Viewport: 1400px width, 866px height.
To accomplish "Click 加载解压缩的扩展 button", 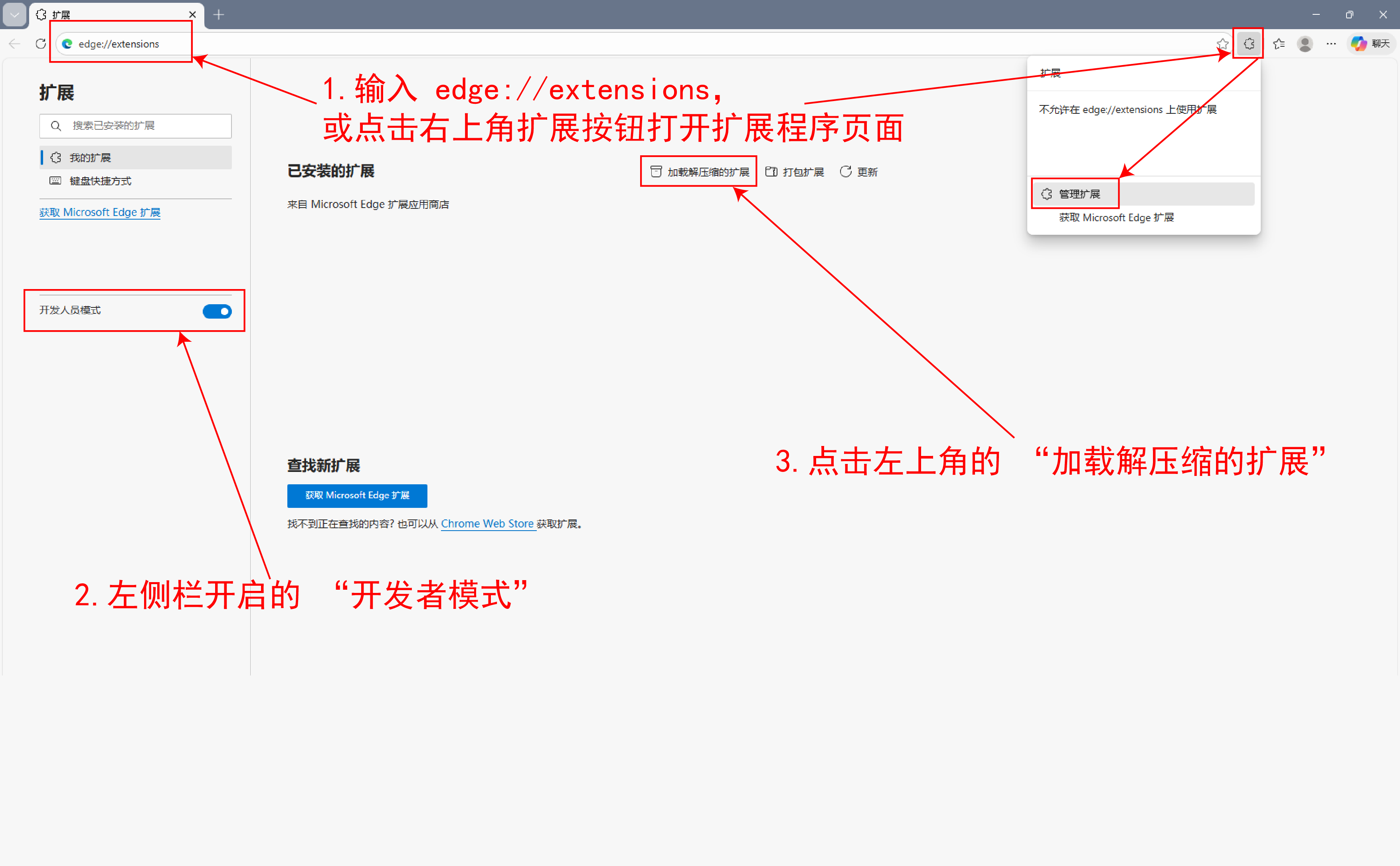I will pyautogui.click(x=700, y=172).
